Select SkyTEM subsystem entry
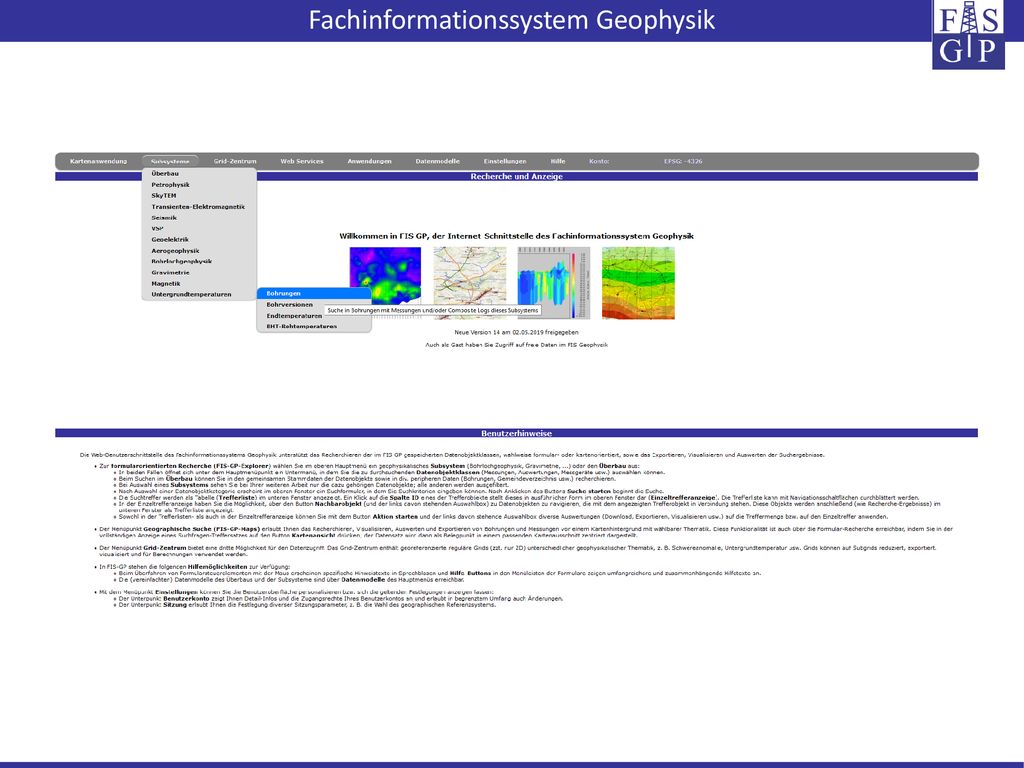The height and width of the screenshot is (768, 1024). (199, 195)
